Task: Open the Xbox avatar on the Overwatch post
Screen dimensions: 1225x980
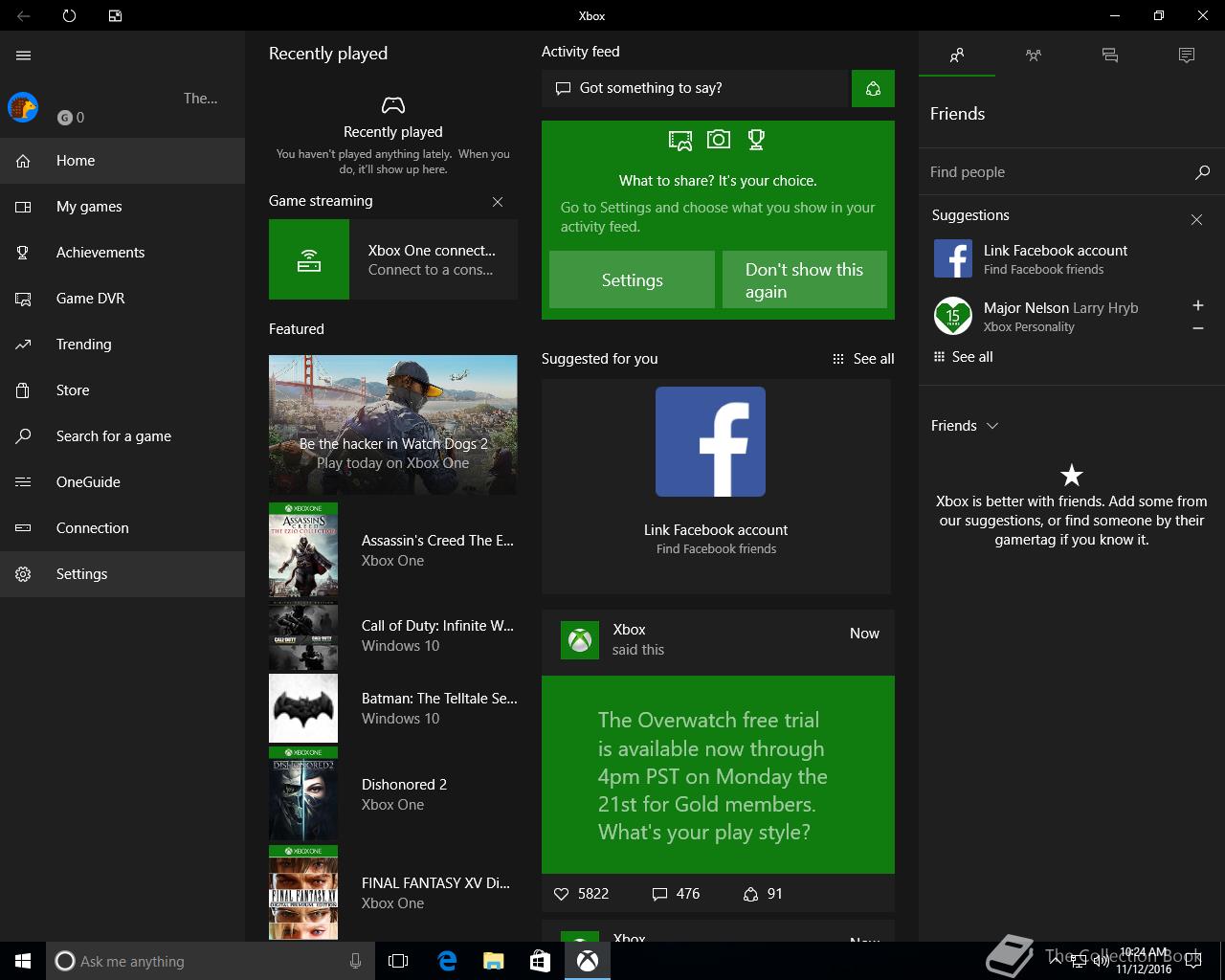Action: tap(580, 640)
